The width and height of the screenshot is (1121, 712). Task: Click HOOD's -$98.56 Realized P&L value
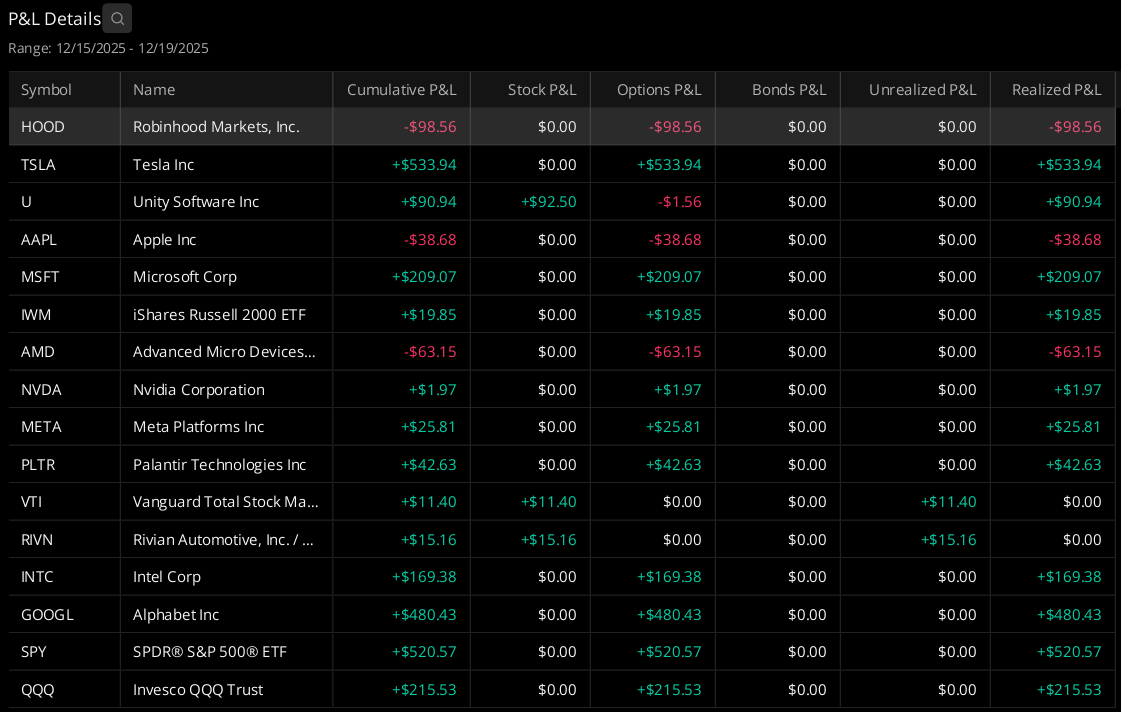pyautogui.click(x=1075, y=127)
